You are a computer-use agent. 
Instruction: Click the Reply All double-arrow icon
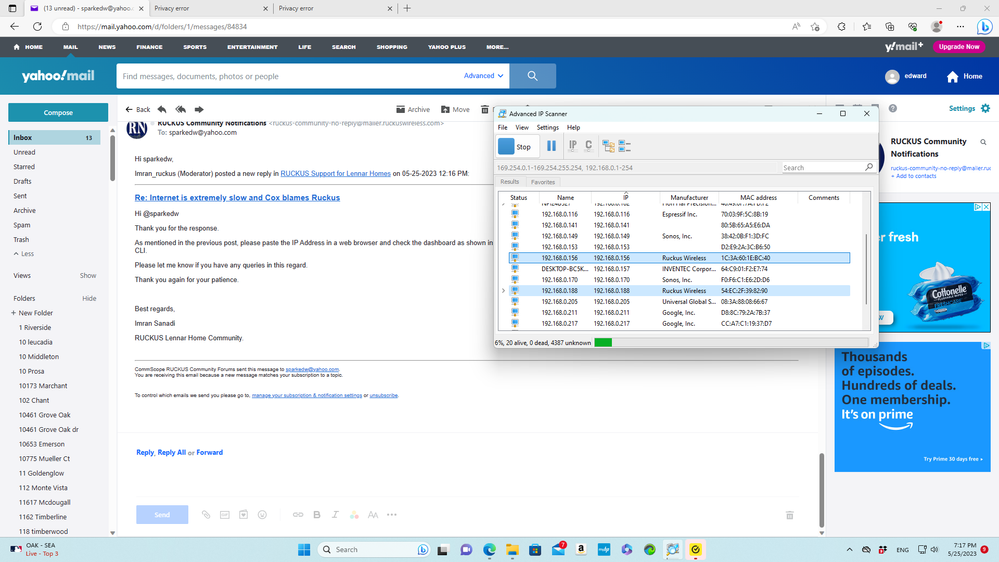tap(180, 110)
